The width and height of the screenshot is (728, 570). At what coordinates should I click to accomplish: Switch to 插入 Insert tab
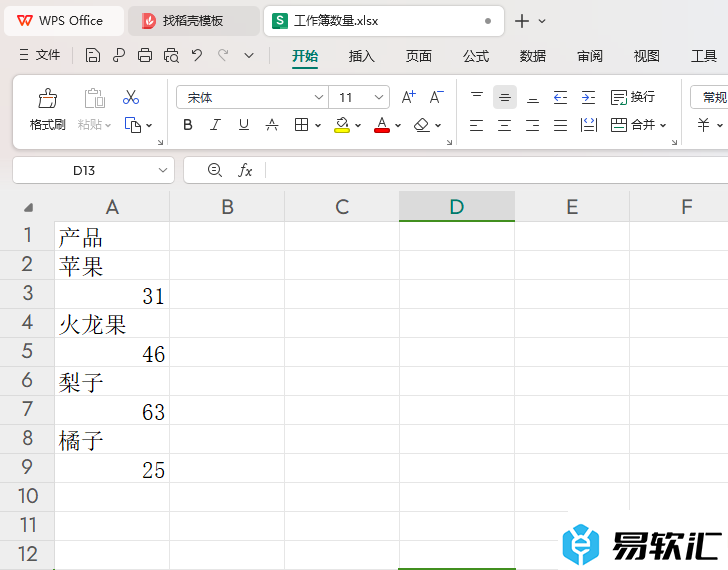[x=362, y=56]
